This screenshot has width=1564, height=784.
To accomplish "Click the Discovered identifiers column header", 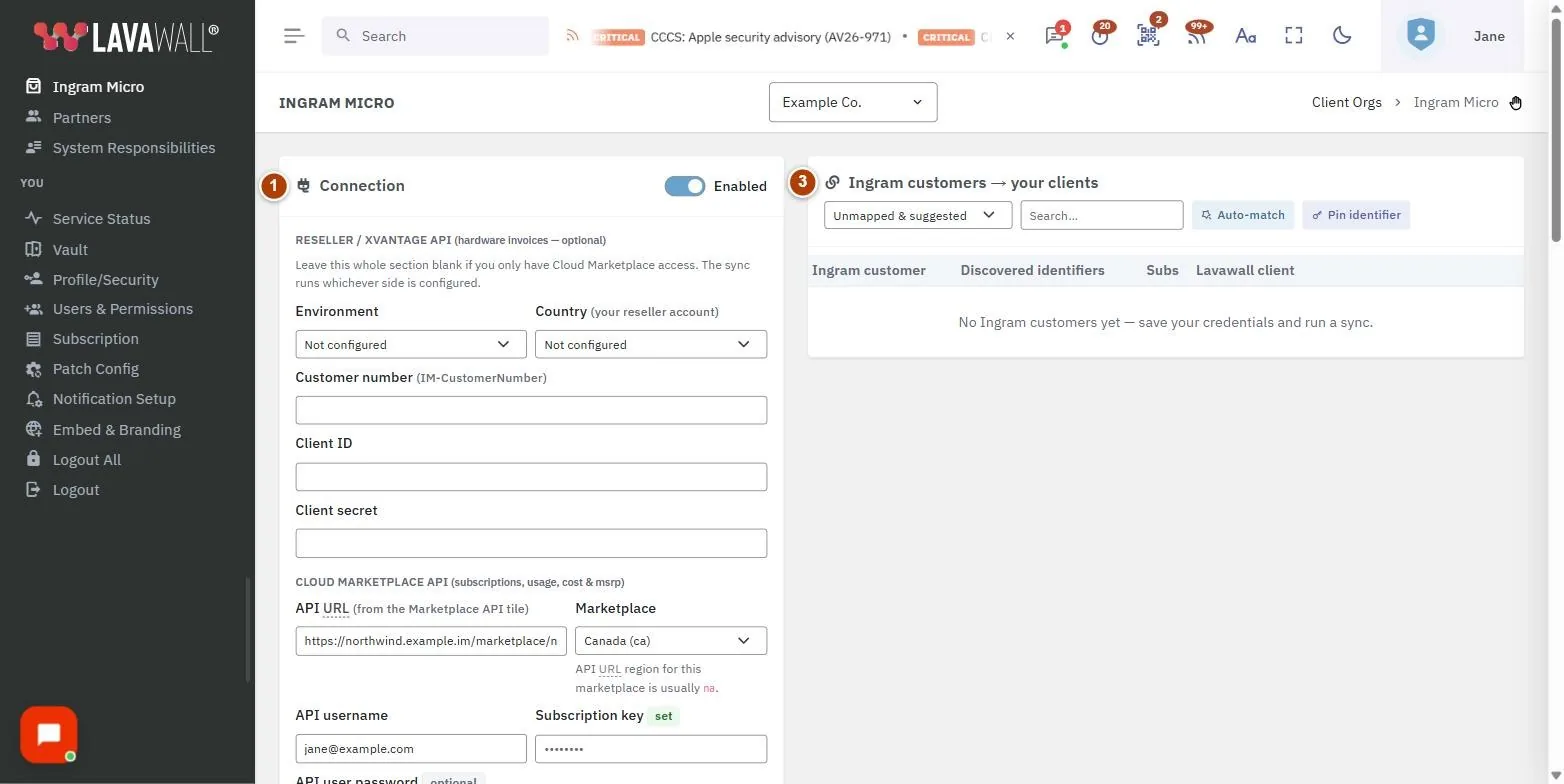I will point(1032,270).
